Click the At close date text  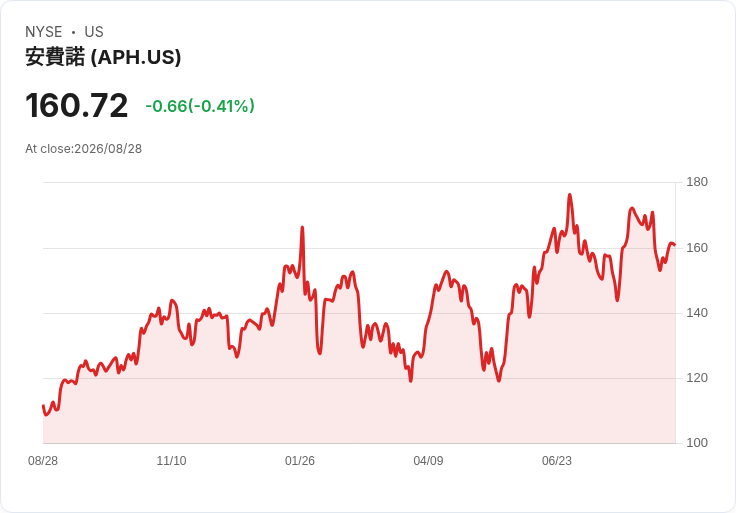tap(84, 149)
